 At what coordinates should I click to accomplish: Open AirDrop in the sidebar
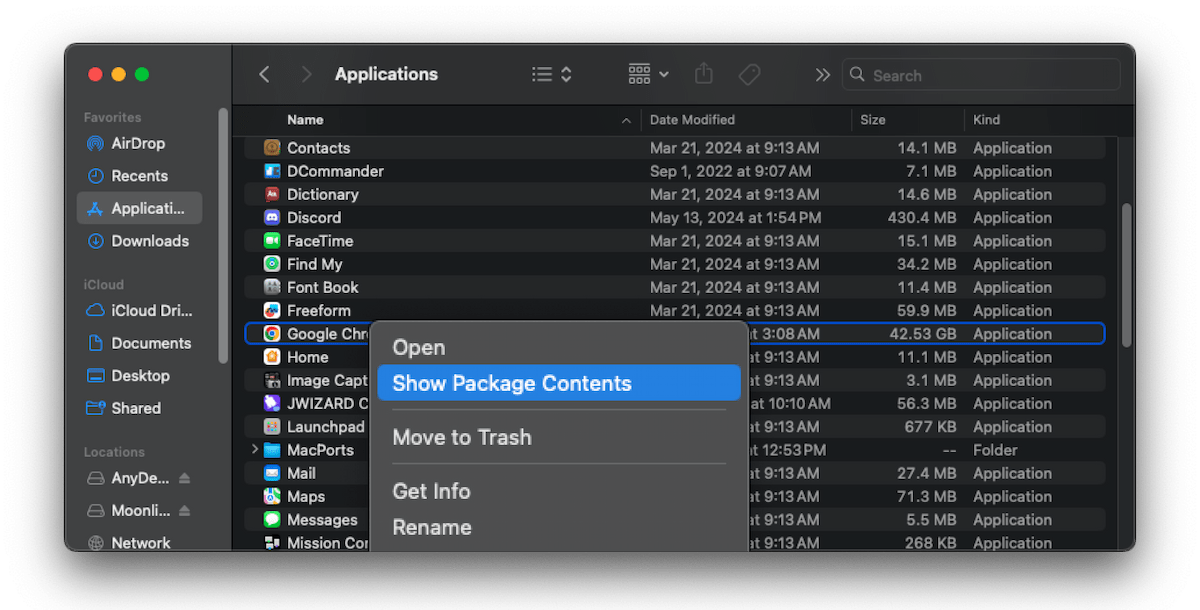click(139, 143)
